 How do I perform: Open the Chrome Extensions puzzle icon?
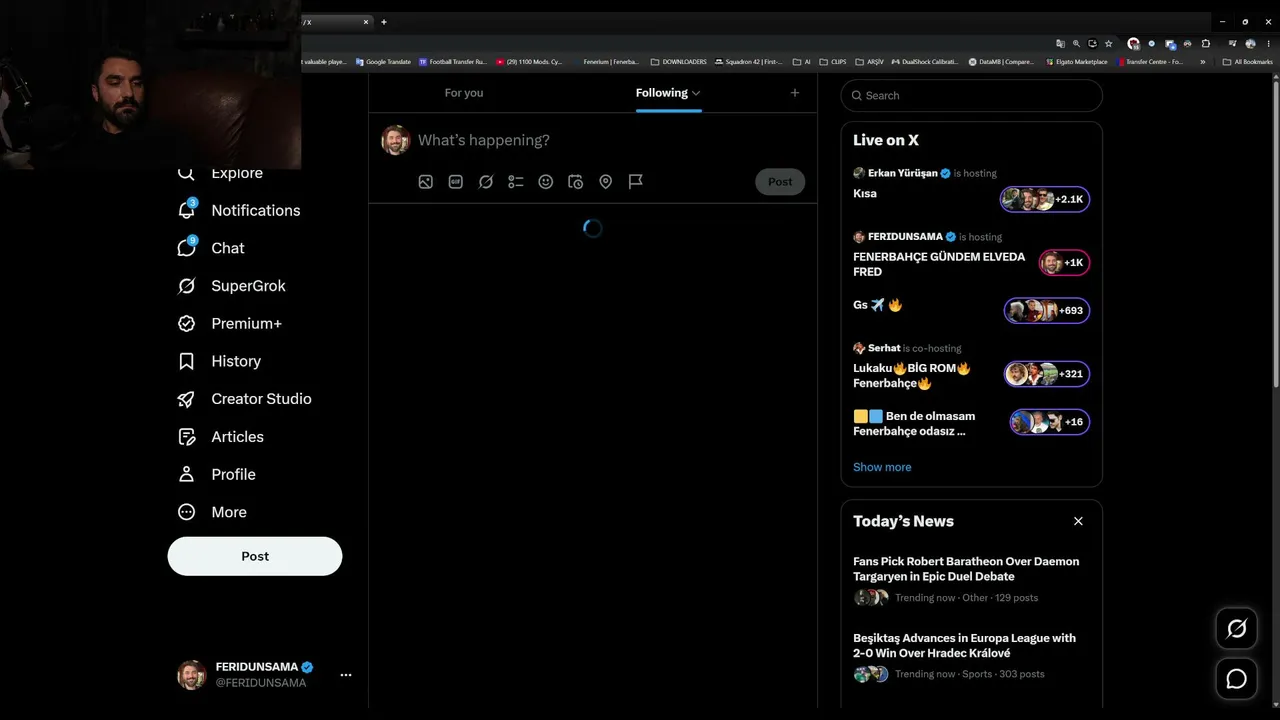tap(1205, 44)
